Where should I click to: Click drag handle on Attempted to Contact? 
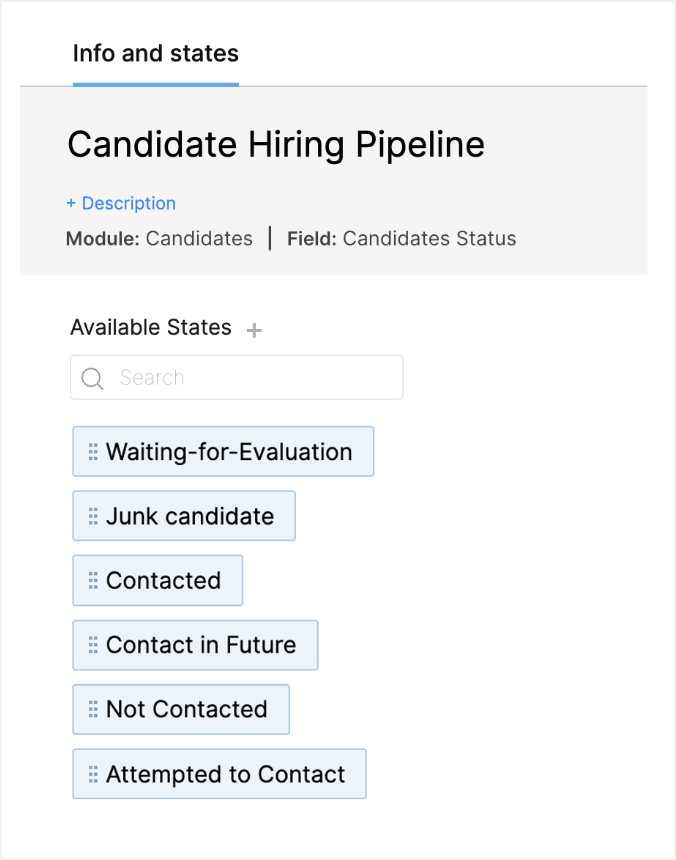(x=93, y=774)
